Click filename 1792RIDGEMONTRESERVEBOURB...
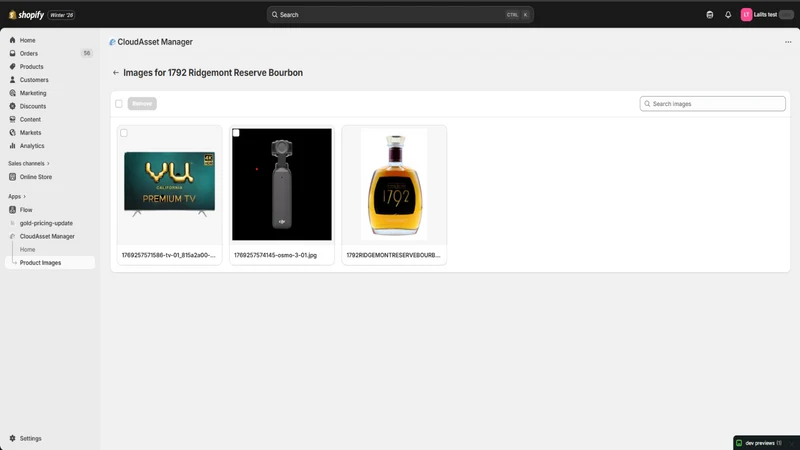 tap(393, 255)
